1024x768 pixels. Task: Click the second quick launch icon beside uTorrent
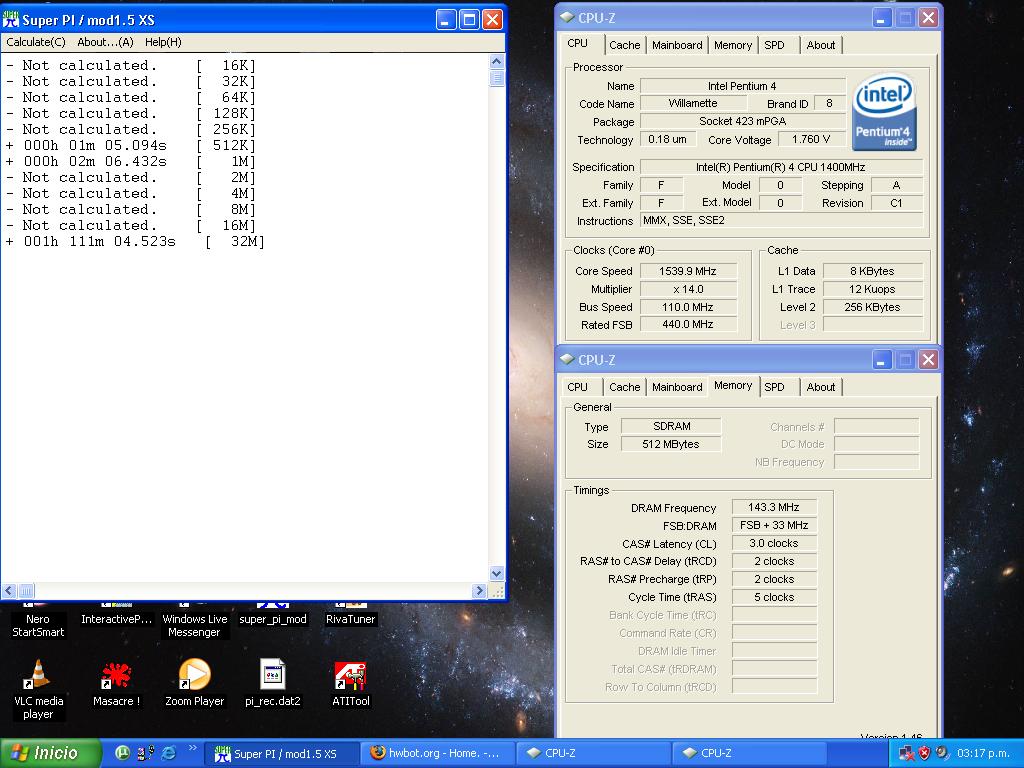(x=146, y=752)
